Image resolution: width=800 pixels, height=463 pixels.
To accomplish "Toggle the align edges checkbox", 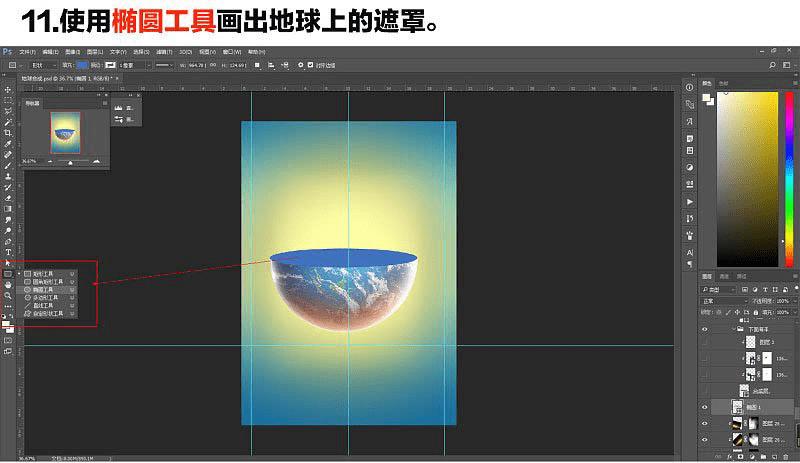I will click(310, 65).
